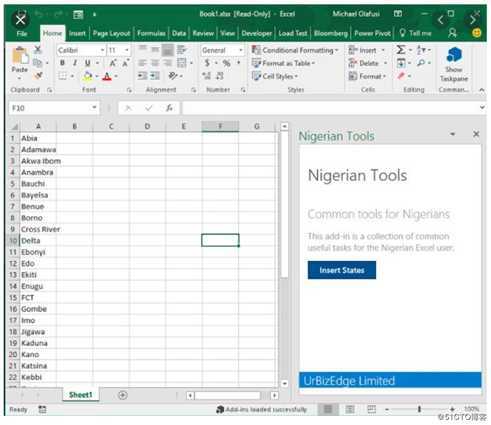Click the Copy icon in Clipboard group

(x=38, y=63)
